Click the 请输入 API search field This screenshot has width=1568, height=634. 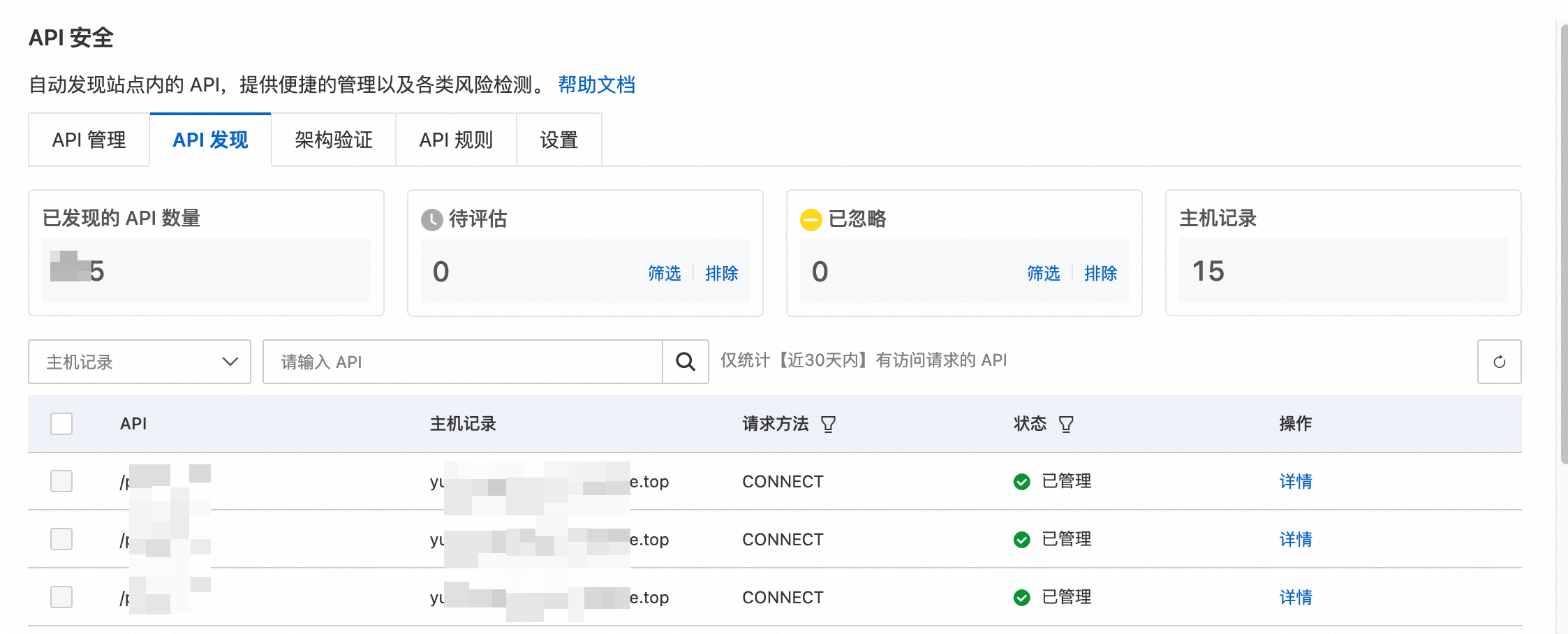[x=462, y=362]
